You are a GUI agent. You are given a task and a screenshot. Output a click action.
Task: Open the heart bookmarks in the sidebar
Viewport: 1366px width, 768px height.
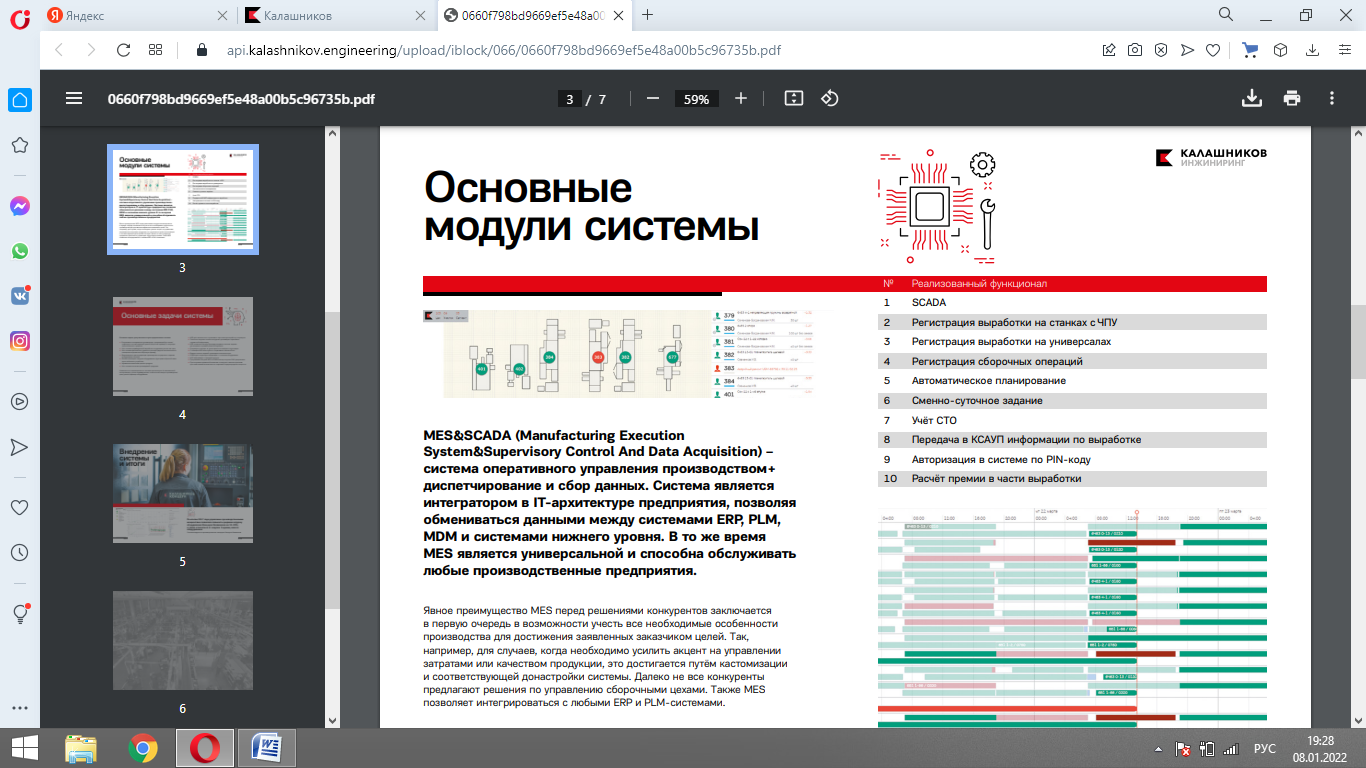pyautogui.click(x=20, y=507)
